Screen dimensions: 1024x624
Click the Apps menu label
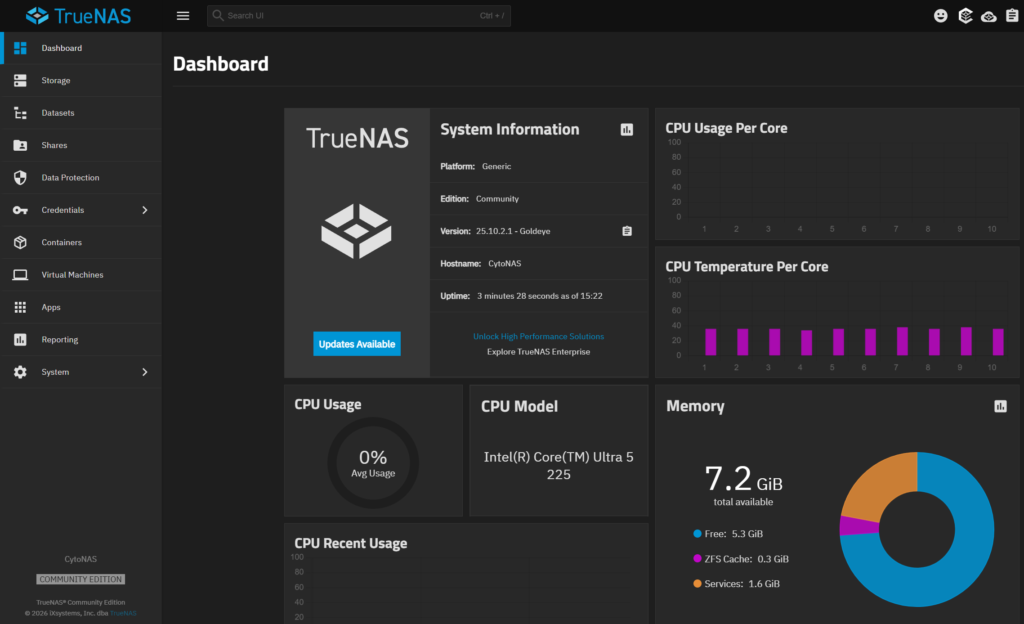click(51, 307)
